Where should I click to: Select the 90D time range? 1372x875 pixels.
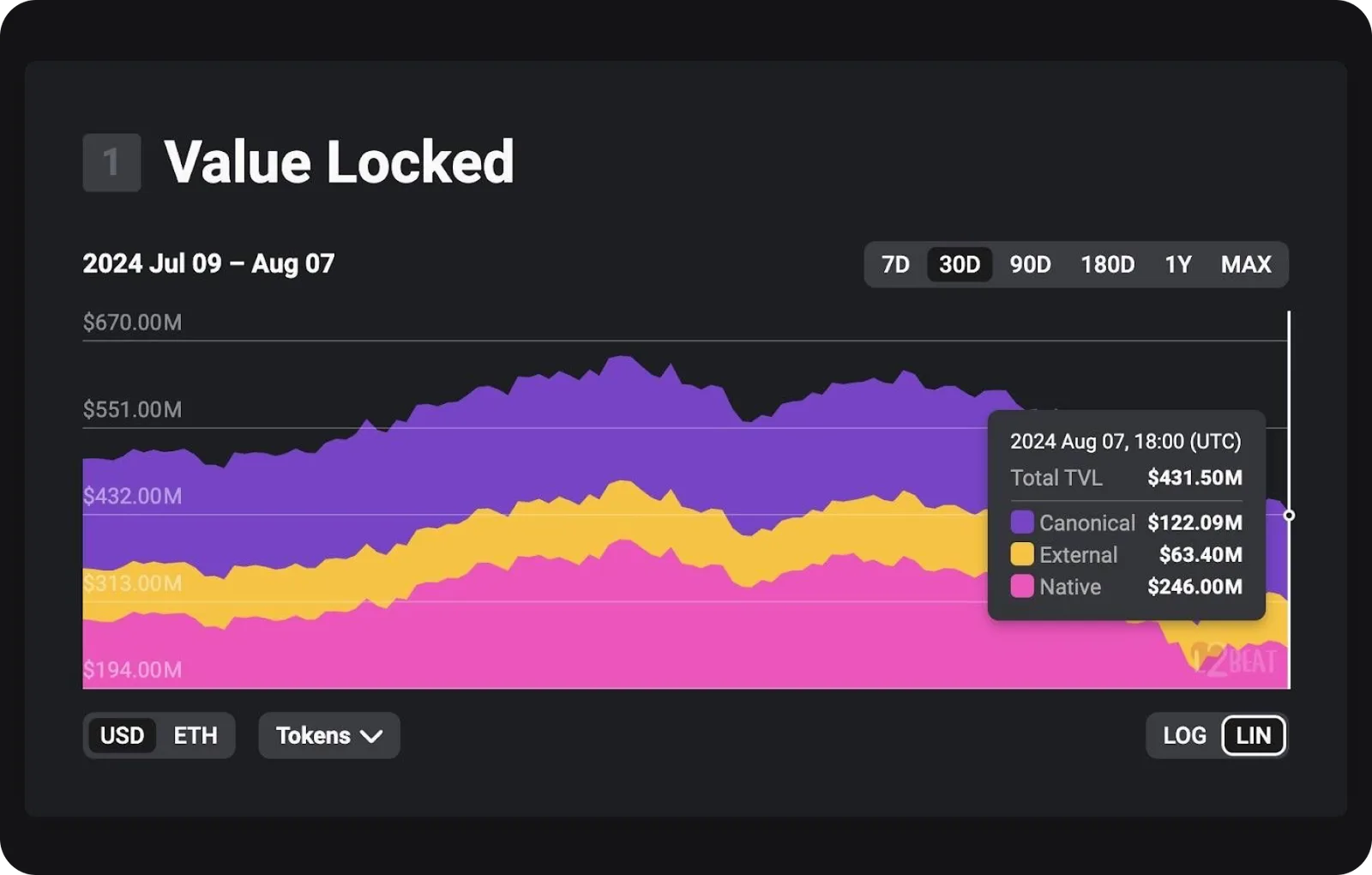coord(1030,264)
